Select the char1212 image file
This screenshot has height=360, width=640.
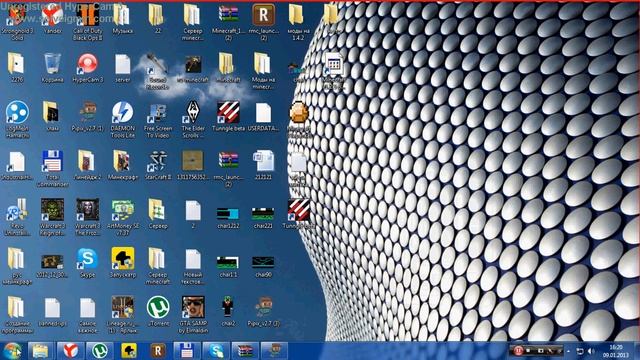pyautogui.click(x=228, y=218)
